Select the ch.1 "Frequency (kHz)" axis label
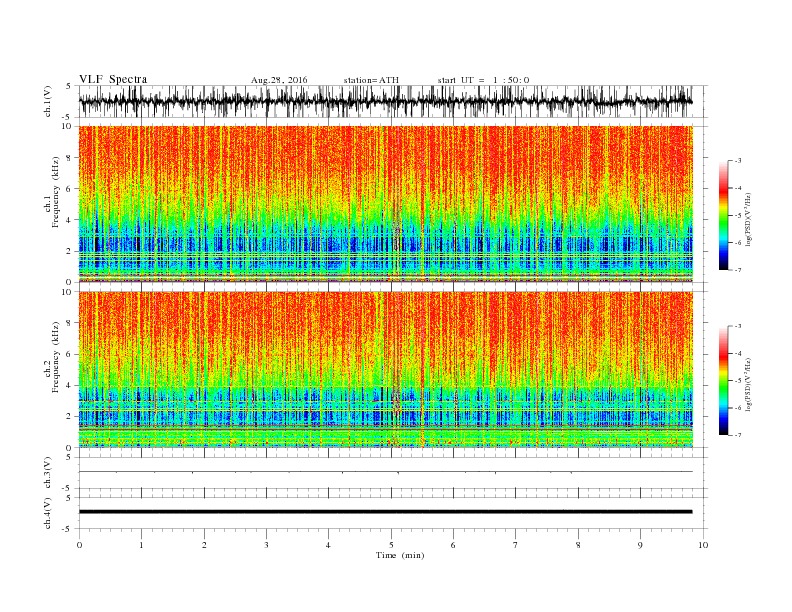The height and width of the screenshot is (612, 792). [56, 192]
